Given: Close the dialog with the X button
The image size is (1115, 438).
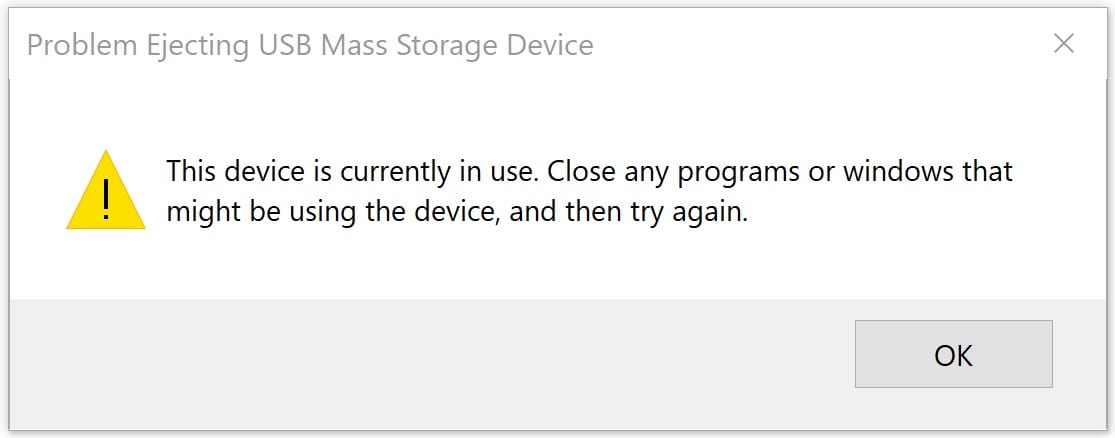Looking at the screenshot, I should [1064, 44].
